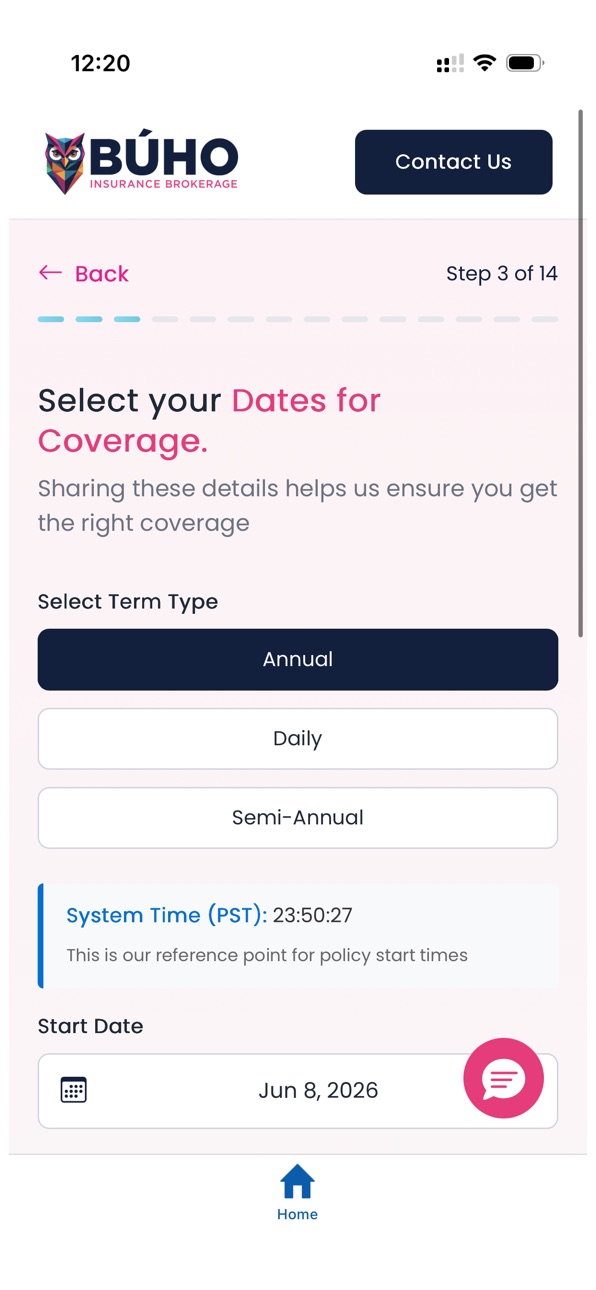Tap the back arrow icon
The height and width of the screenshot is (1290, 596).
point(50,273)
